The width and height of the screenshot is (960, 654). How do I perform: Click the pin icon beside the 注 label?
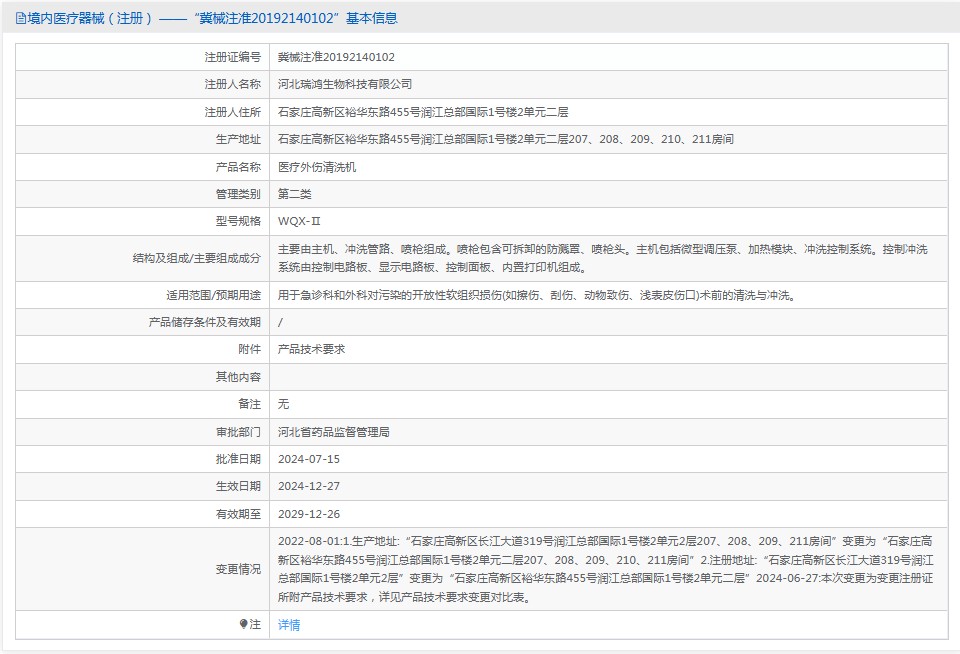pos(243,624)
